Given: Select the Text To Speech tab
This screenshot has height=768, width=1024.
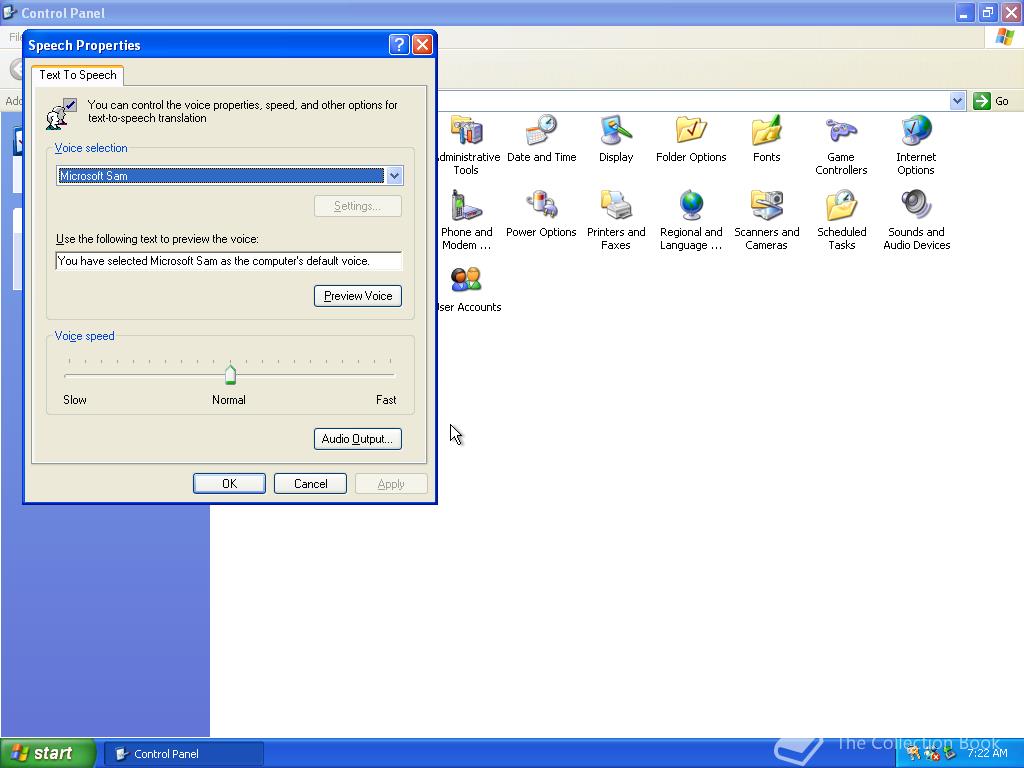Looking at the screenshot, I should point(78,75).
